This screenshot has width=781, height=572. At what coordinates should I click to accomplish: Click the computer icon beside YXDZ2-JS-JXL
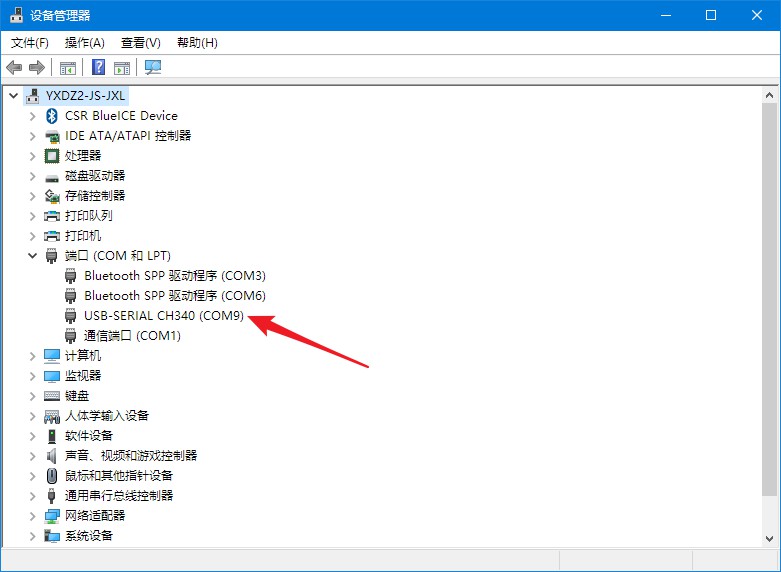[x=32, y=96]
